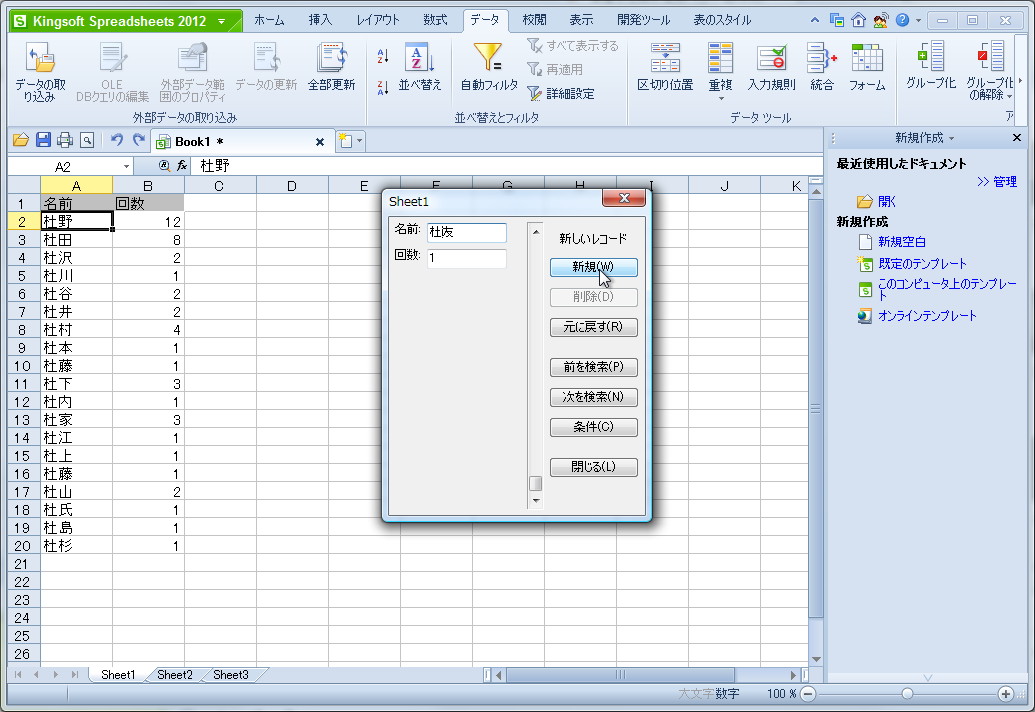1035x712 pixels.
Task: Click the zoom in plus button
Action: [x=1005, y=694]
